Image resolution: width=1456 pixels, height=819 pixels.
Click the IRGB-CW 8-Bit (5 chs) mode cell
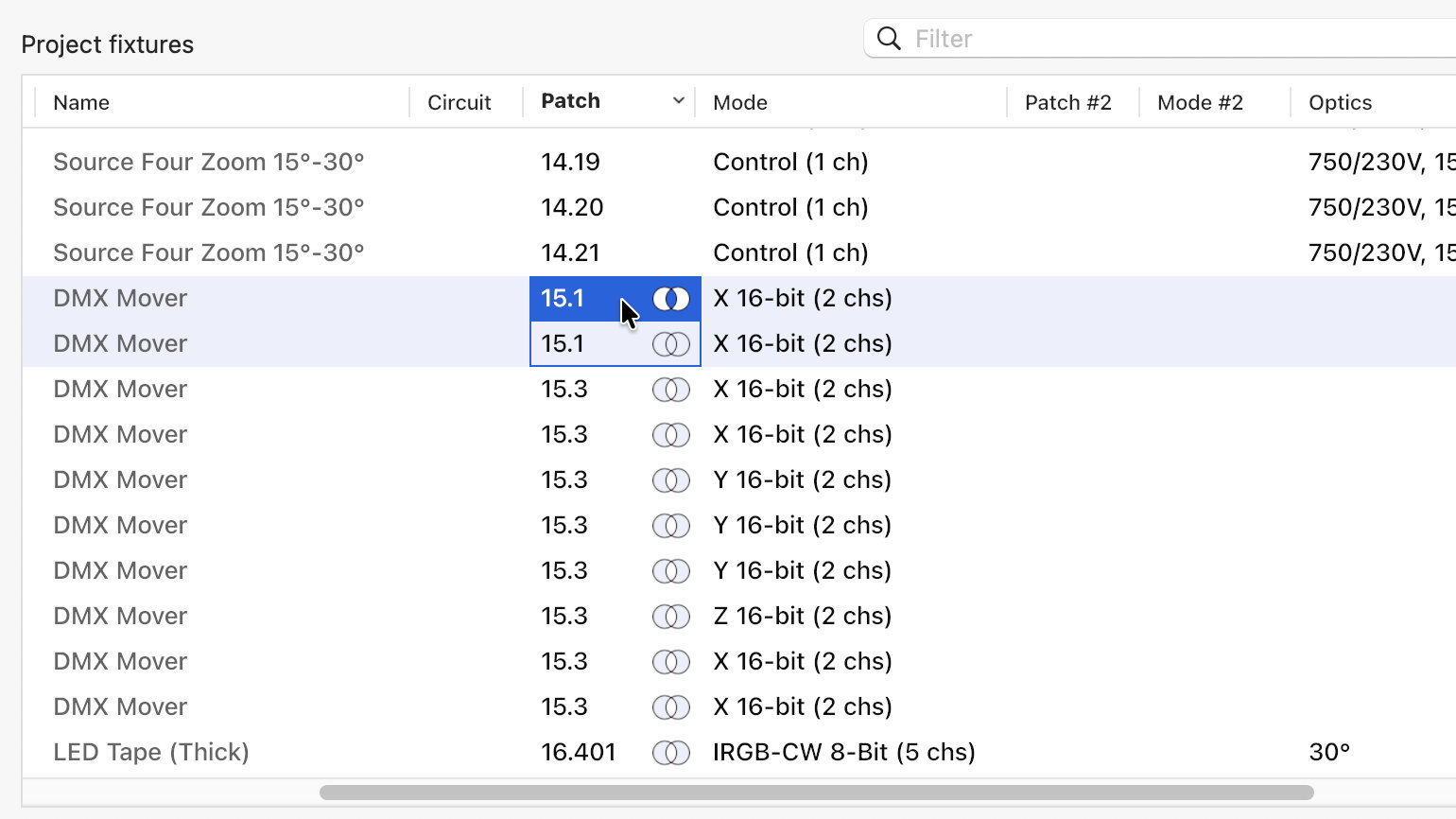(843, 752)
